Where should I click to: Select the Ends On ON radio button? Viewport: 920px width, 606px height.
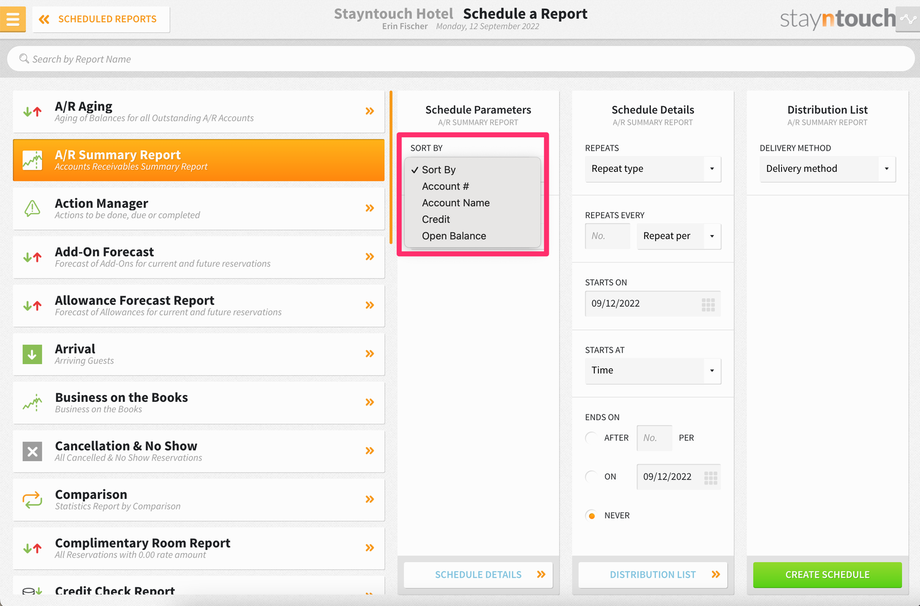click(591, 476)
